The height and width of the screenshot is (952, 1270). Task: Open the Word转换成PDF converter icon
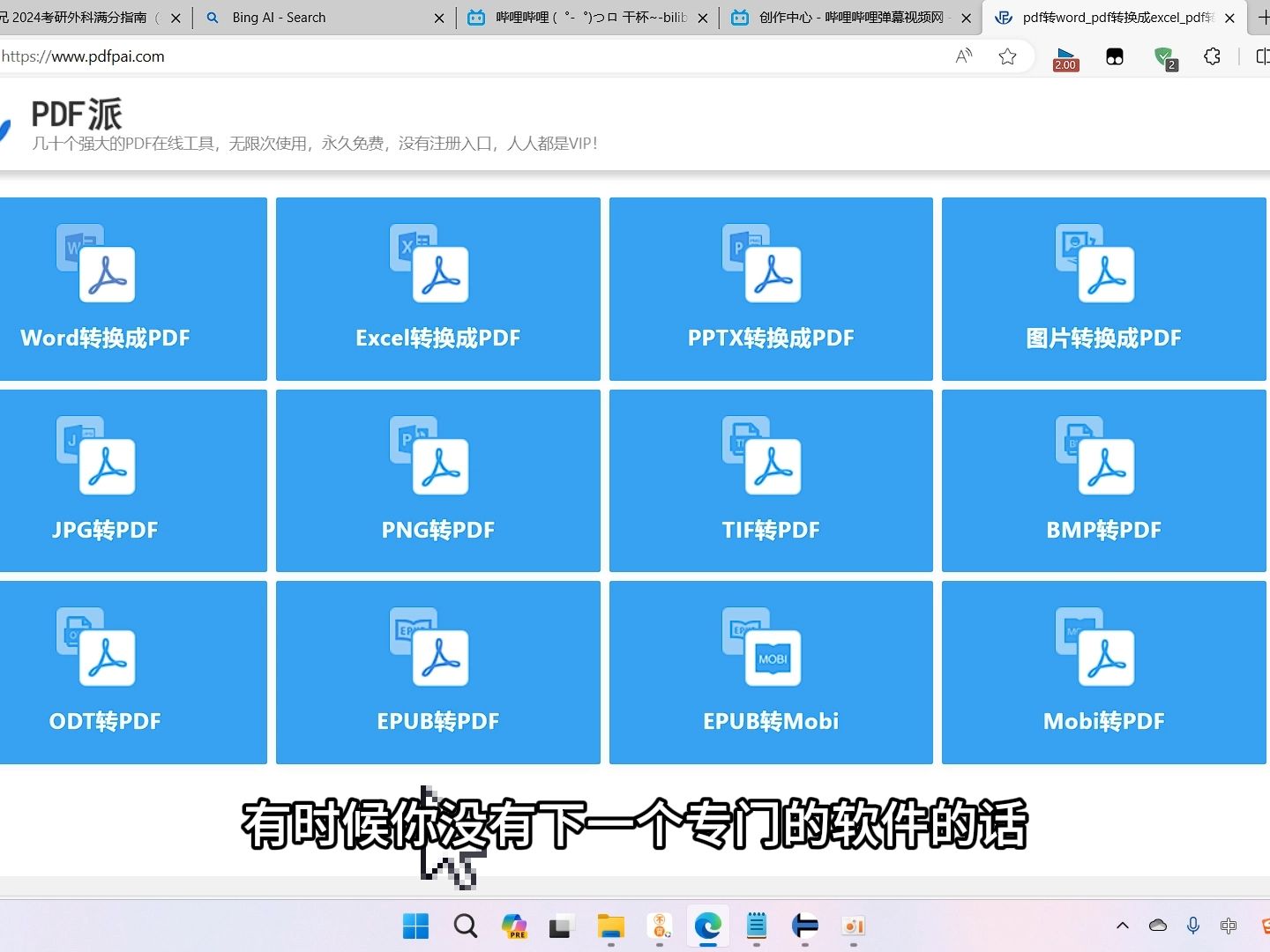point(96,264)
